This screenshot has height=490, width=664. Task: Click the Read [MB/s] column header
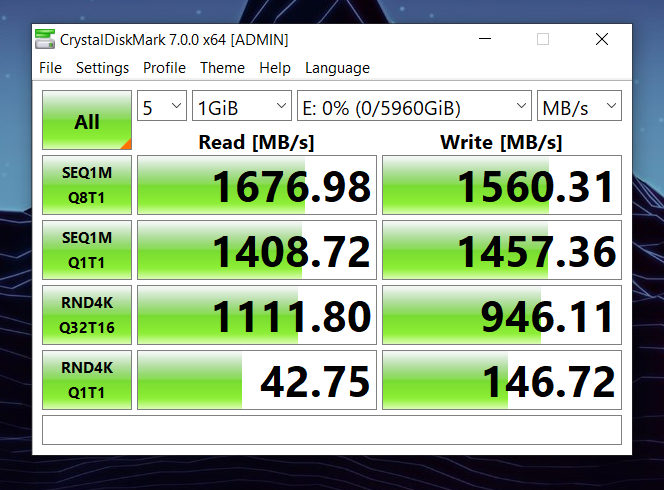(x=257, y=142)
